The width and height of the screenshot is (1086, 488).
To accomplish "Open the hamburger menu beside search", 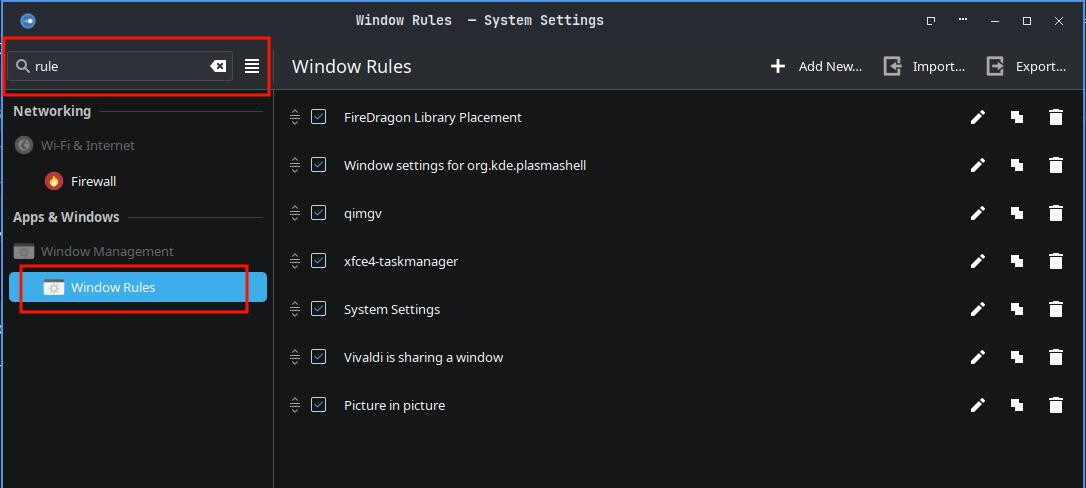I will 252,66.
